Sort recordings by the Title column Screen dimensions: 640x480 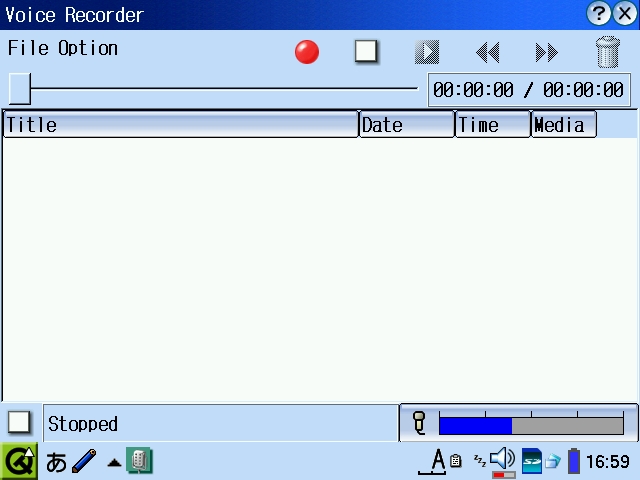point(180,124)
